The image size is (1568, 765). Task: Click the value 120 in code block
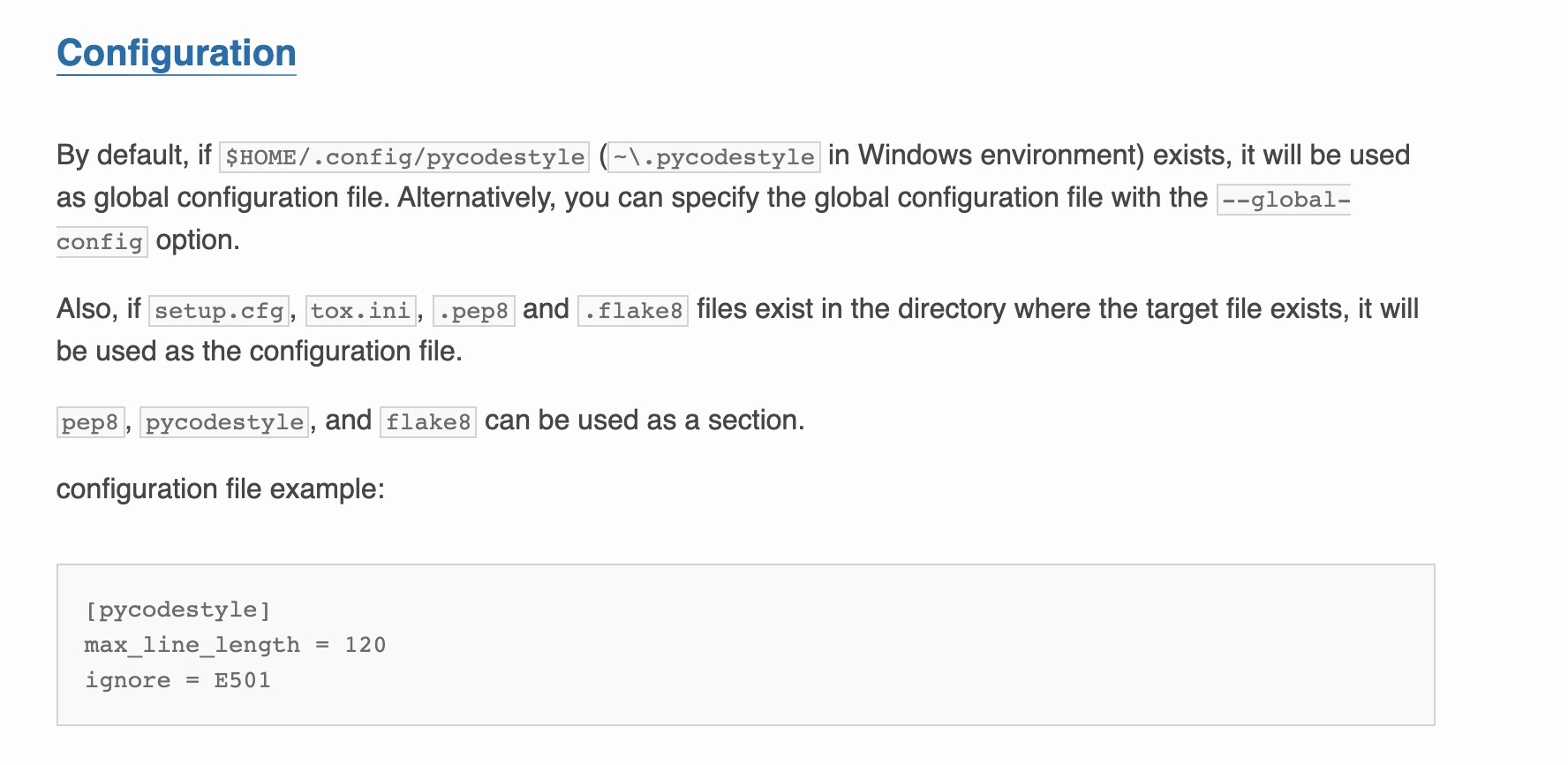click(x=365, y=645)
